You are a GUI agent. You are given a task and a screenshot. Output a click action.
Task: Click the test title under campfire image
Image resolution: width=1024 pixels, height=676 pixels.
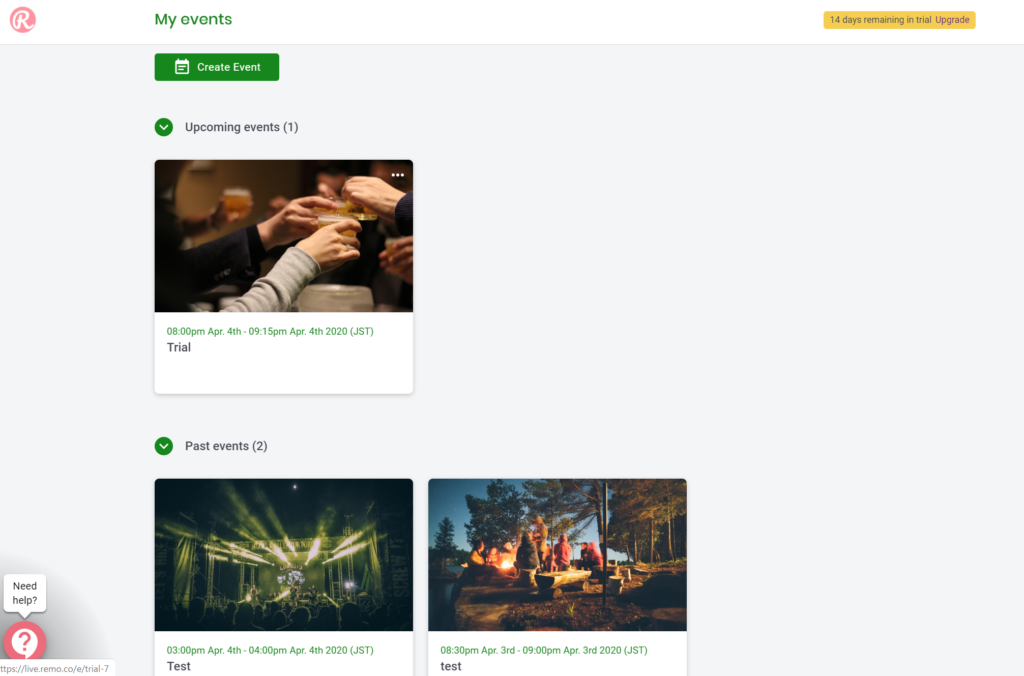(x=451, y=666)
